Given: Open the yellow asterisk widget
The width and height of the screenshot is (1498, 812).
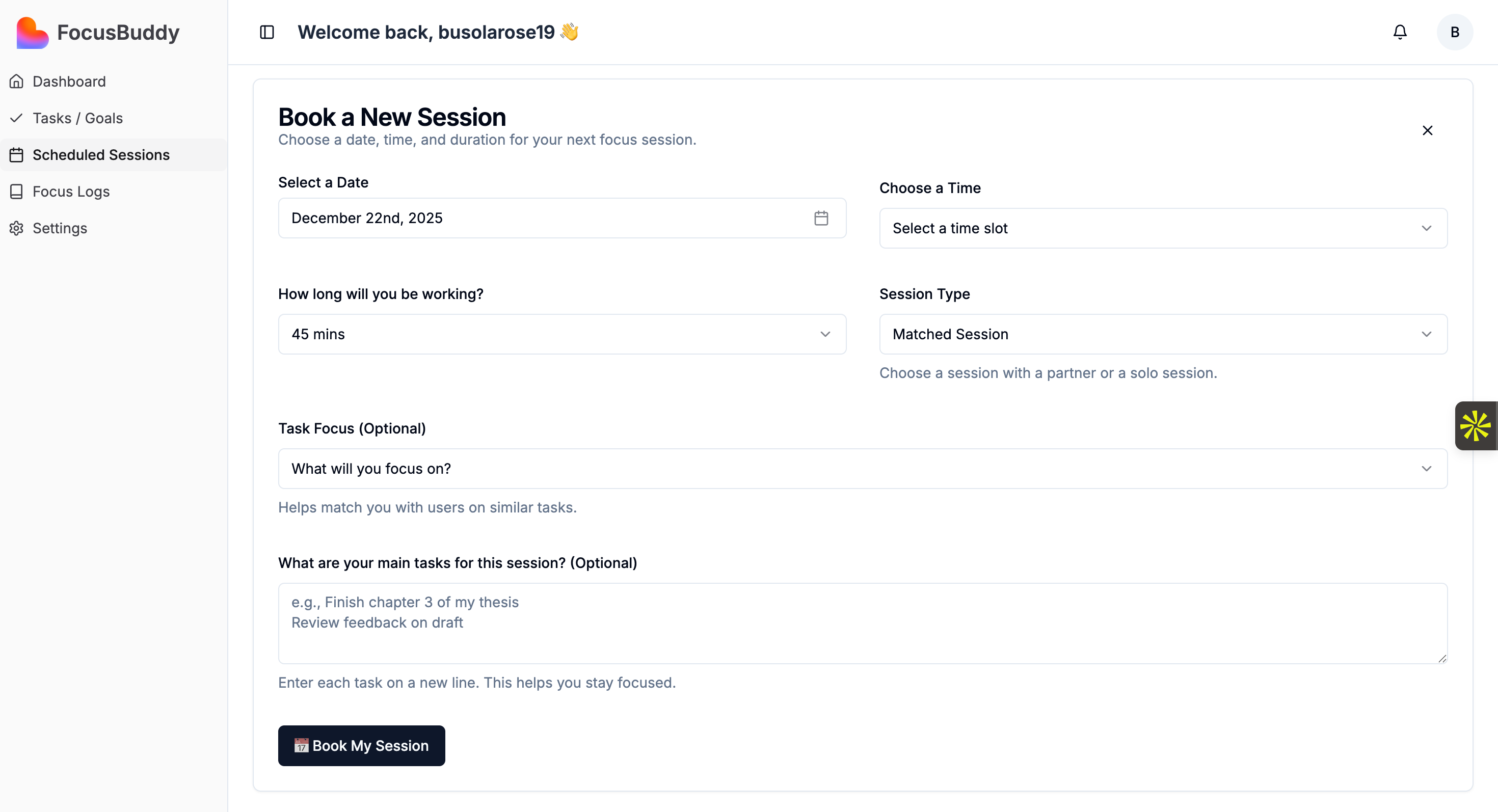Looking at the screenshot, I should tap(1475, 425).
